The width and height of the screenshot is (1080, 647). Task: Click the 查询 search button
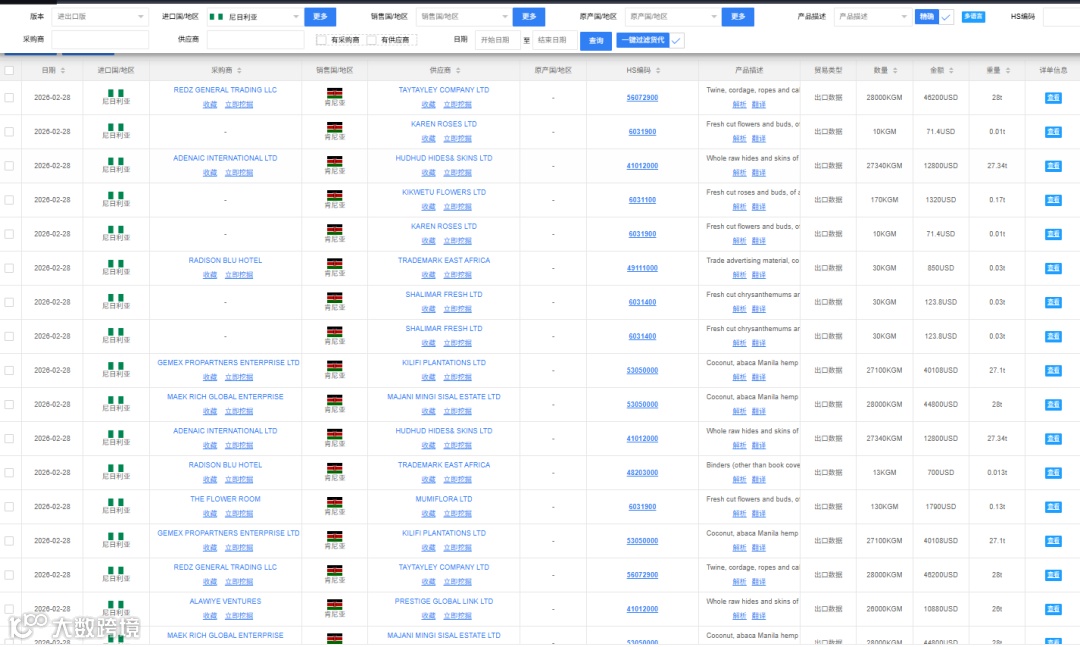596,41
